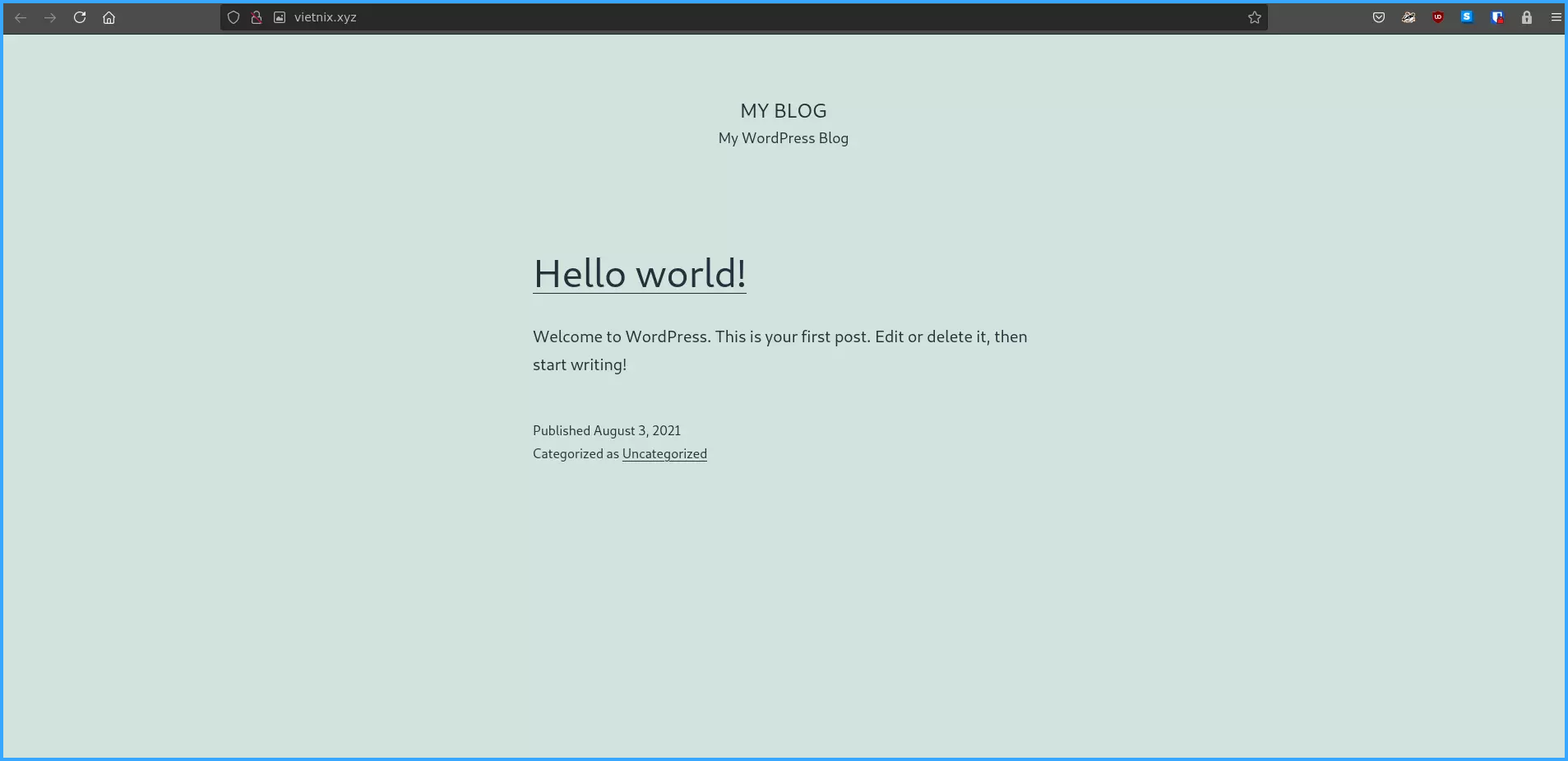This screenshot has width=1568, height=761.
Task: Show the insecure connection padlock info
Action: tap(257, 17)
